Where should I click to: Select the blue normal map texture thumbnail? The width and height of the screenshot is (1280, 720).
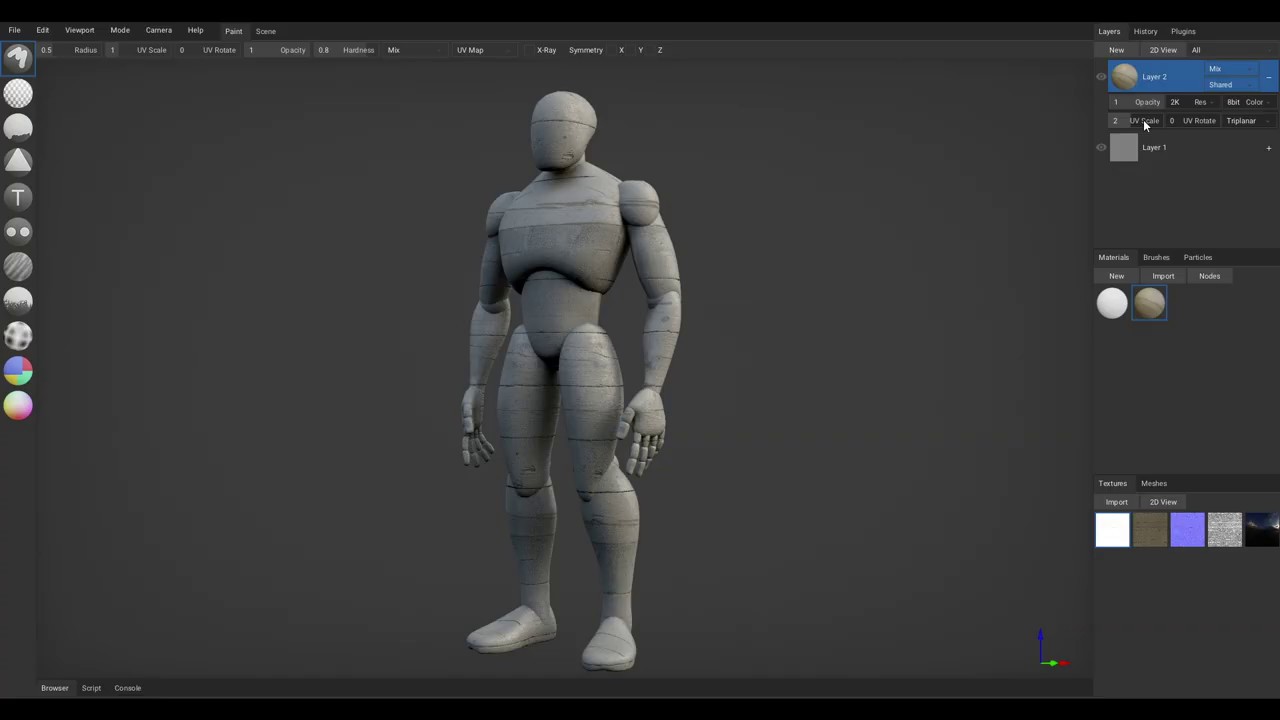(x=1187, y=530)
